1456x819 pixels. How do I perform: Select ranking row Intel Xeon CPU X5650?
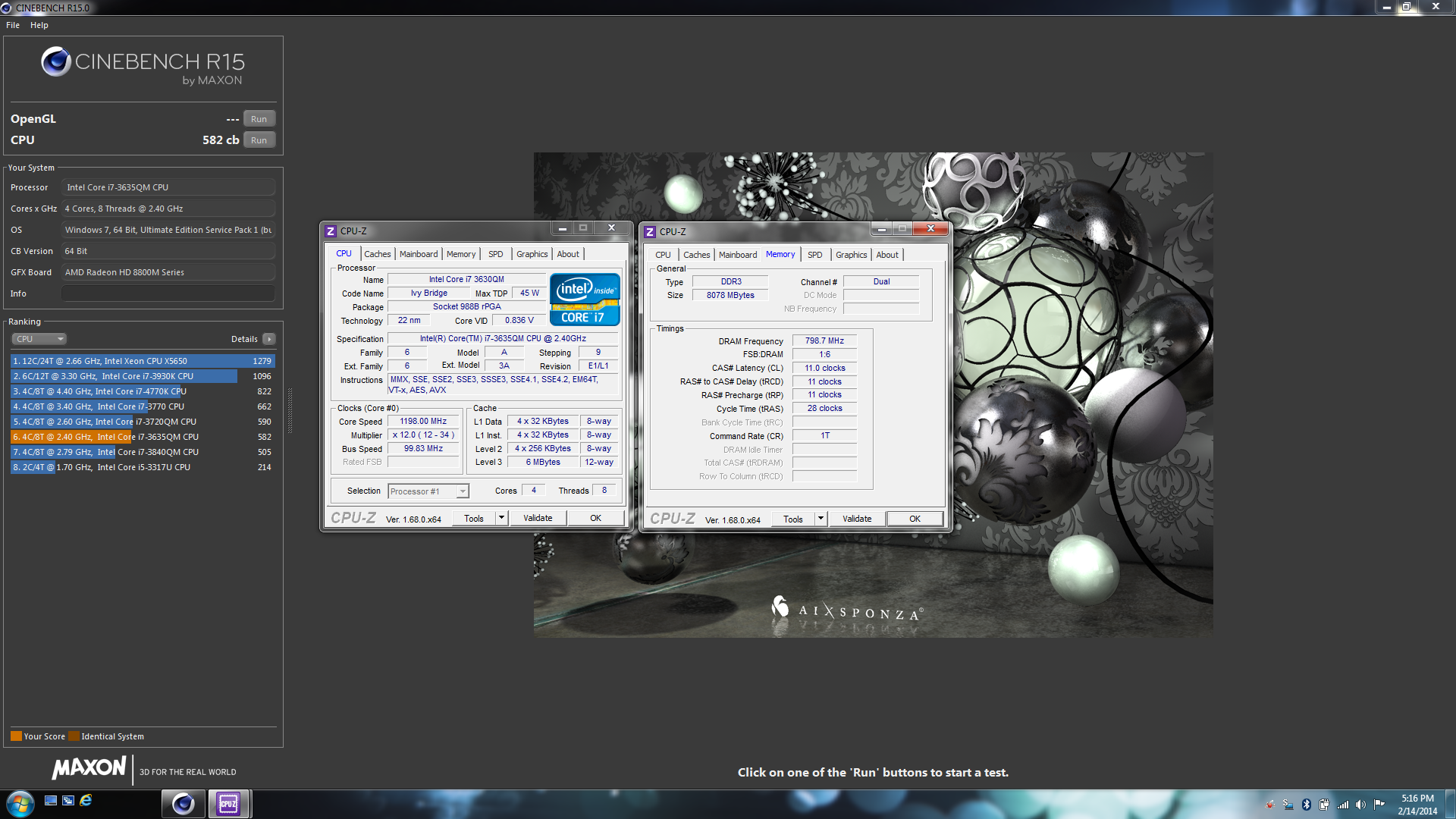(x=143, y=361)
